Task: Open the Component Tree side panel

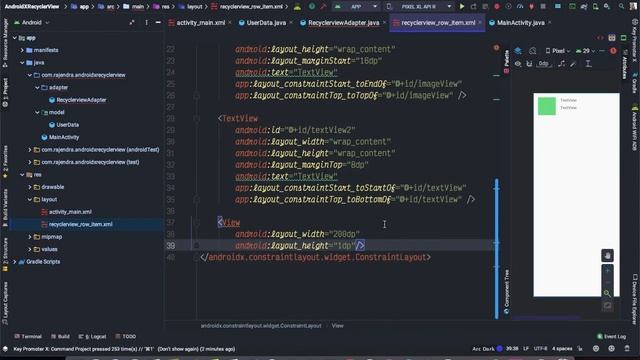Action: pos(507,291)
